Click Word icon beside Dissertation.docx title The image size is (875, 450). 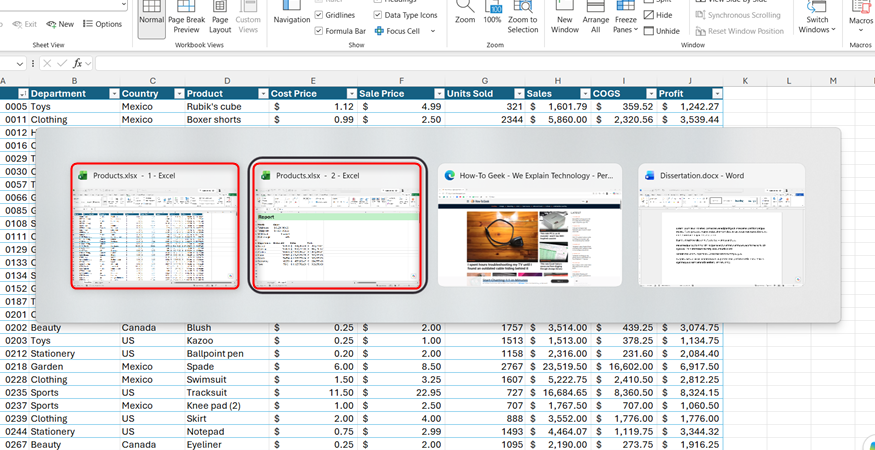[x=650, y=175]
